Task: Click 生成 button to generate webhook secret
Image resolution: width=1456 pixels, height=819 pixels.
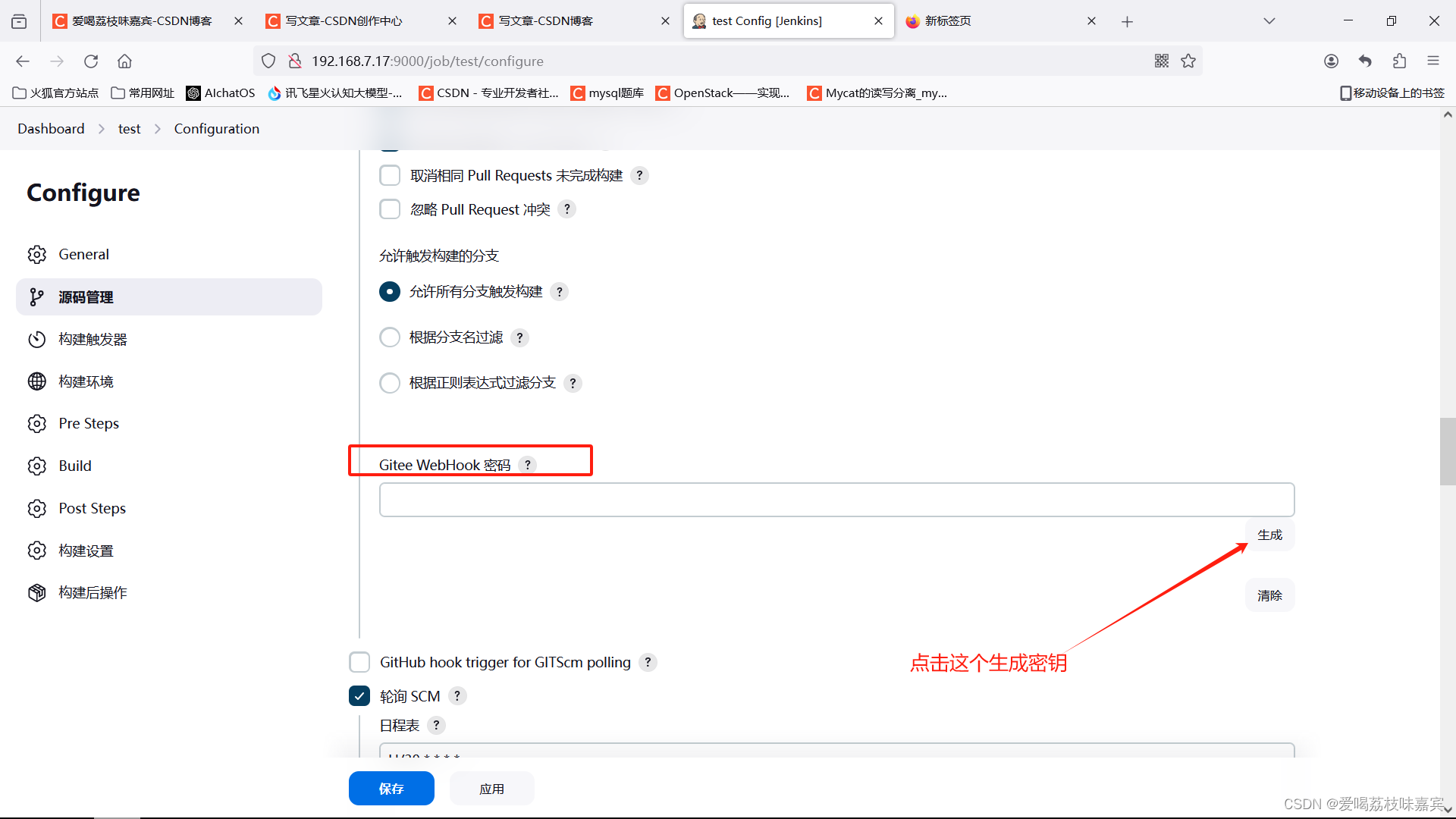Action: click(1270, 534)
